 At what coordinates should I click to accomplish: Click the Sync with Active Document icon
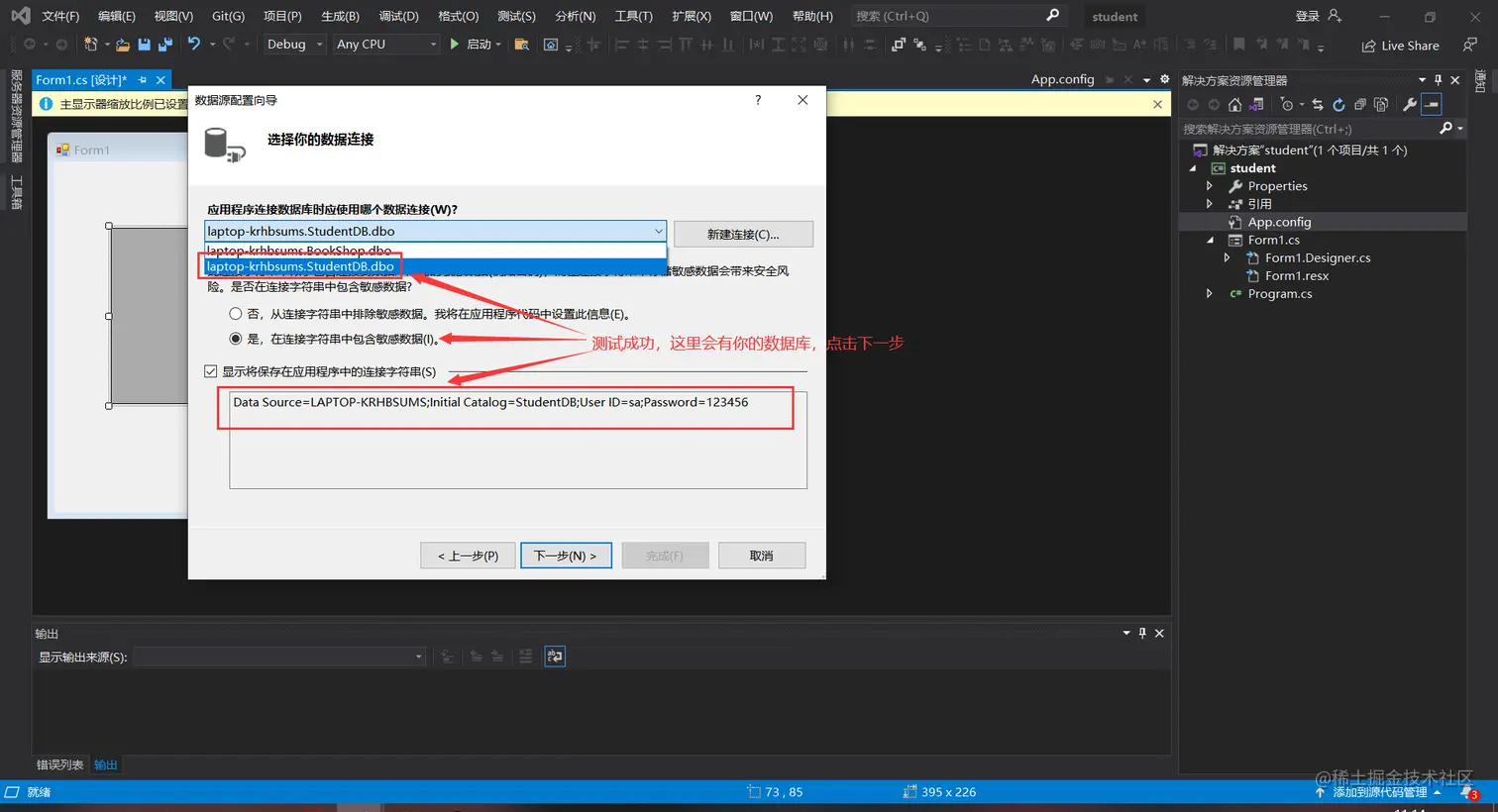click(1318, 105)
